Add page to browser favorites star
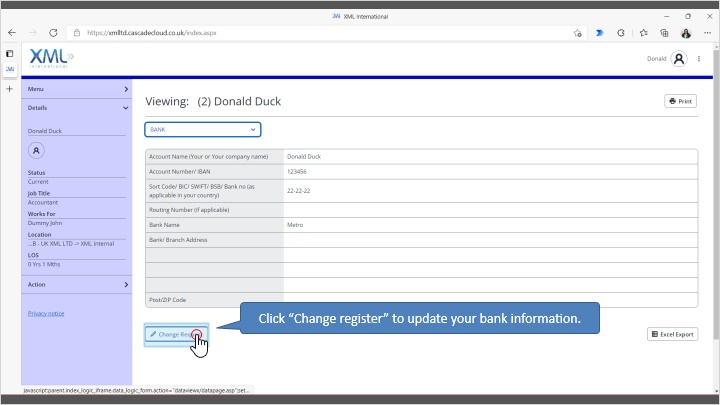Image resolution: width=720 pixels, height=405 pixels. (578, 32)
